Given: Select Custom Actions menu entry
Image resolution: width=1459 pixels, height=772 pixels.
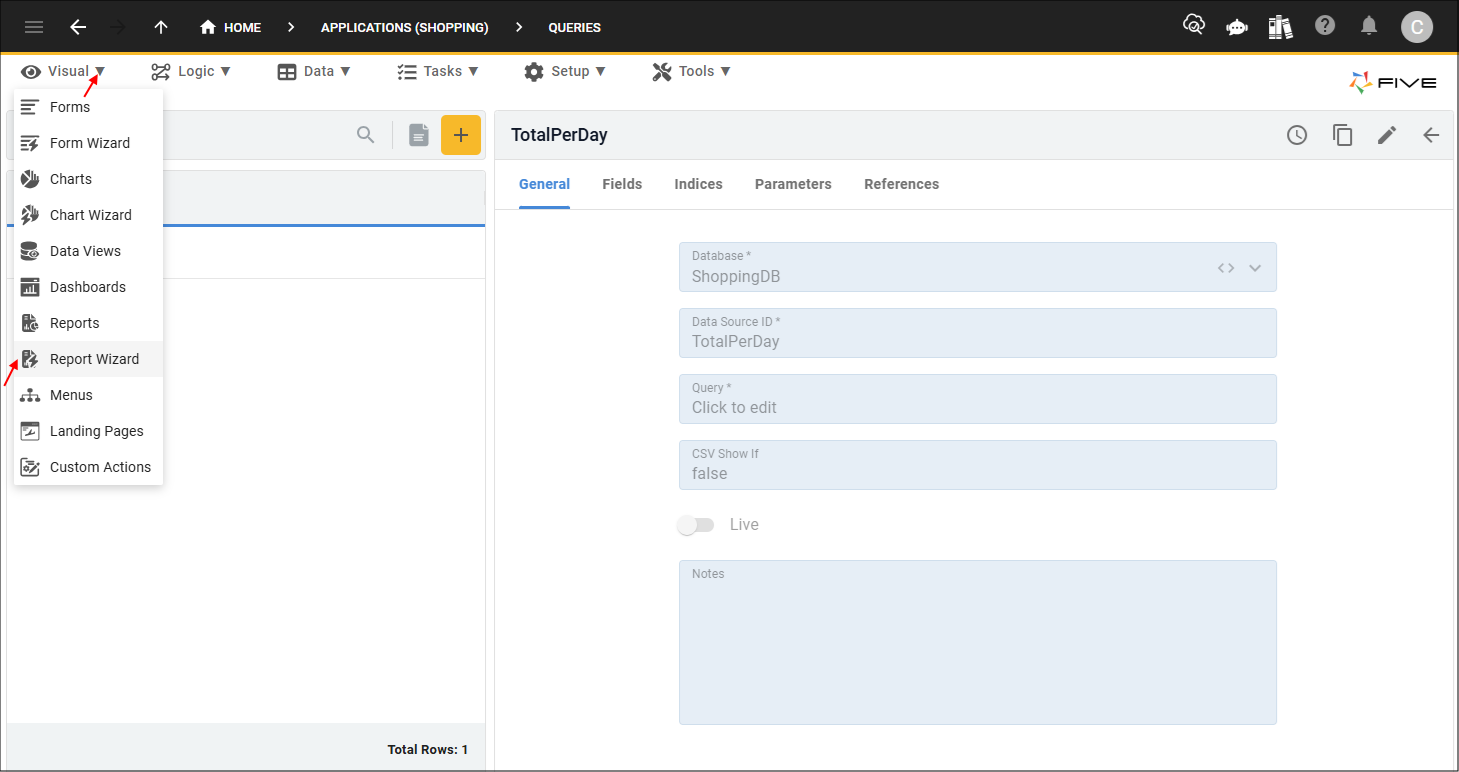Looking at the screenshot, I should (88, 467).
